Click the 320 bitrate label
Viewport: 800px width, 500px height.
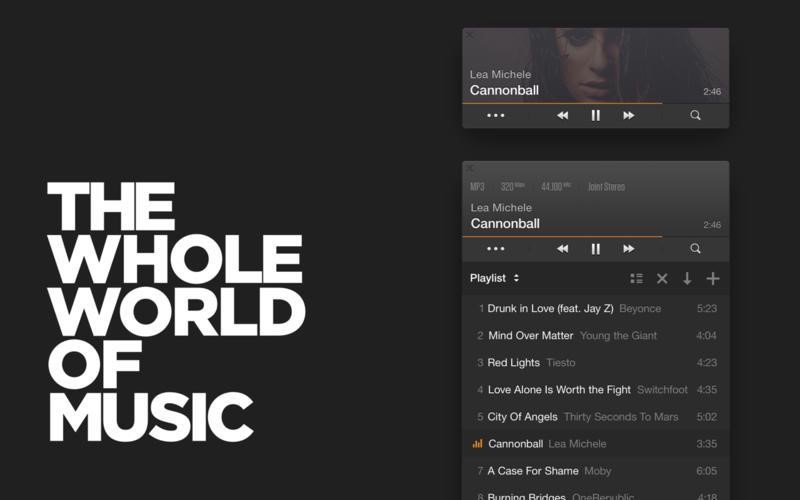point(512,187)
